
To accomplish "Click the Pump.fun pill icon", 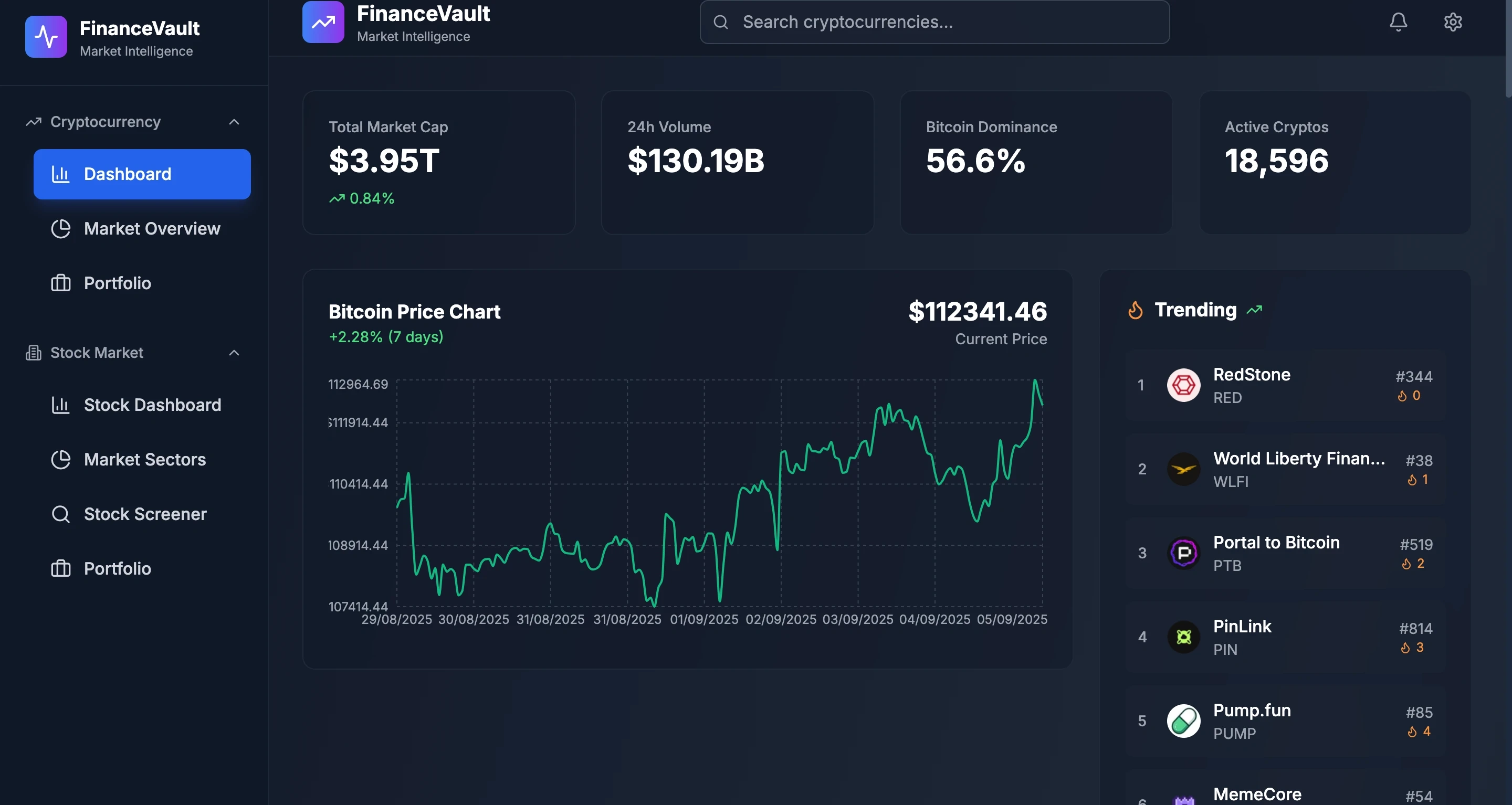I will point(1183,721).
